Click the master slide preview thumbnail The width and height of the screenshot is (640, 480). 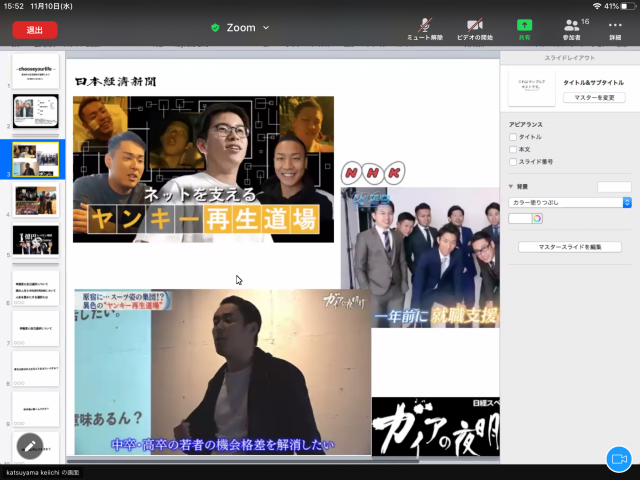tap(531, 88)
